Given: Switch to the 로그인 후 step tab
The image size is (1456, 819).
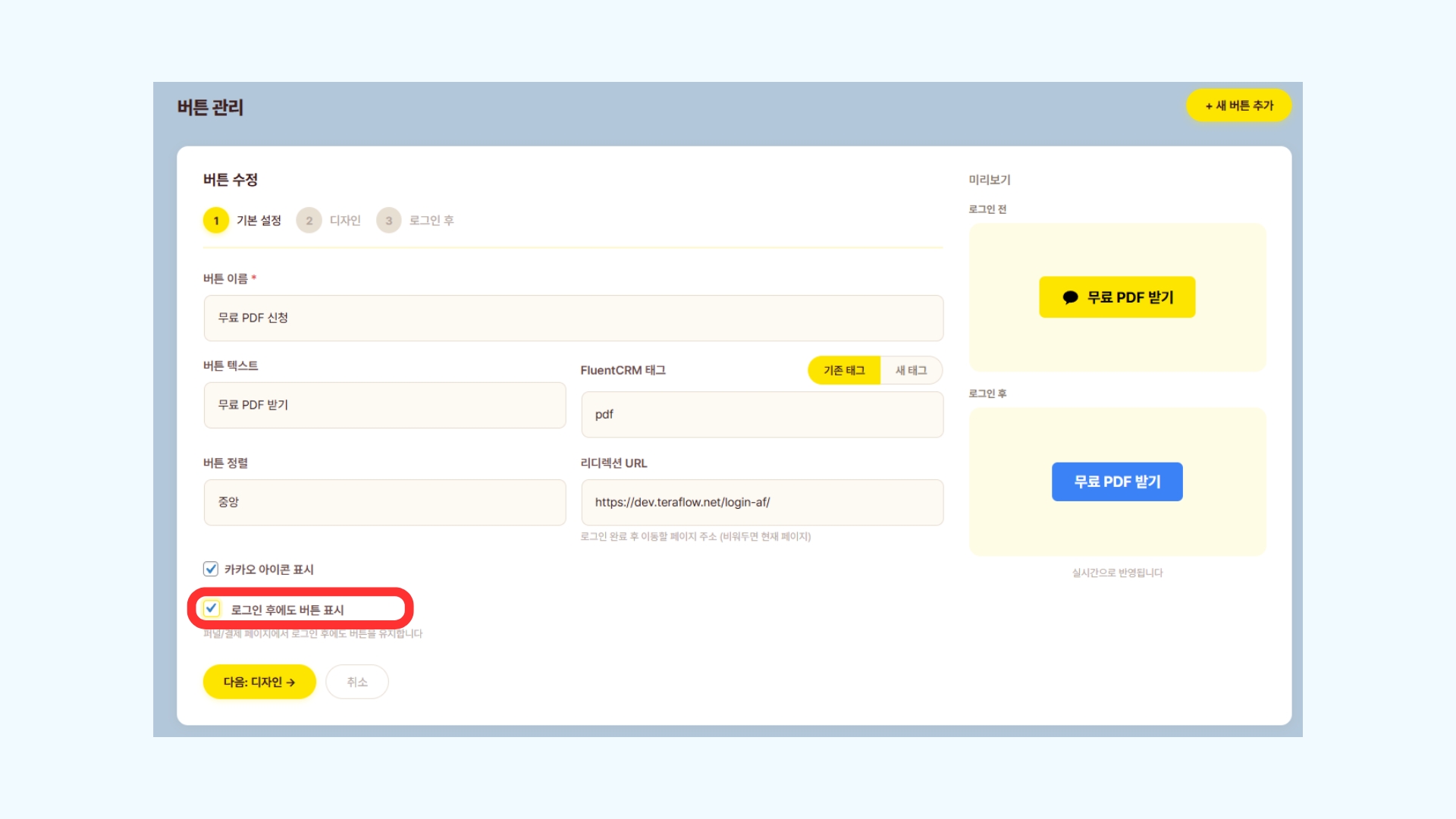Looking at the screenshot, I should click(x=431, y=221).
